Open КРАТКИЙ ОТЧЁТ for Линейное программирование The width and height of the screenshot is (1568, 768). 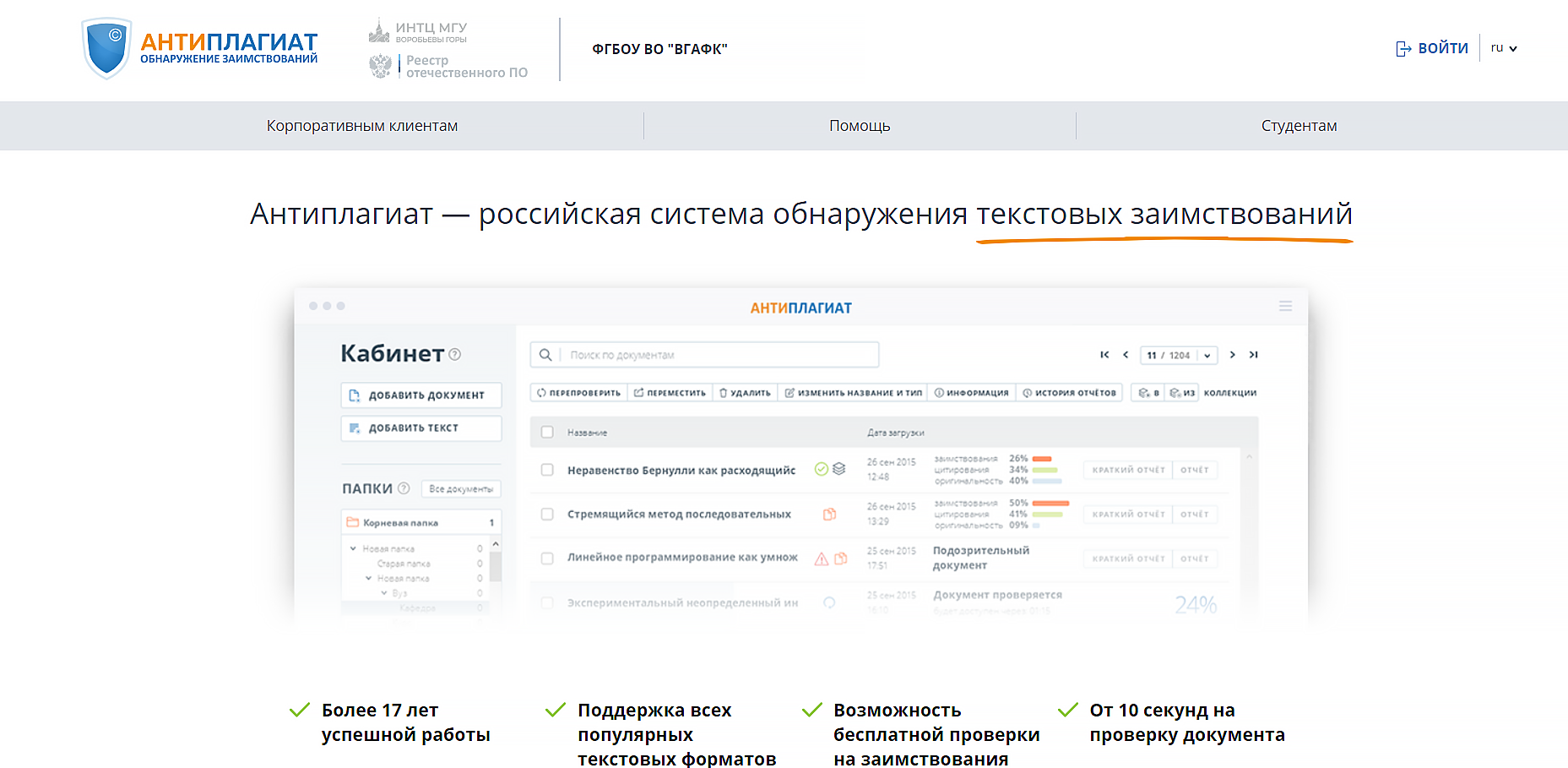point(1128,558)
